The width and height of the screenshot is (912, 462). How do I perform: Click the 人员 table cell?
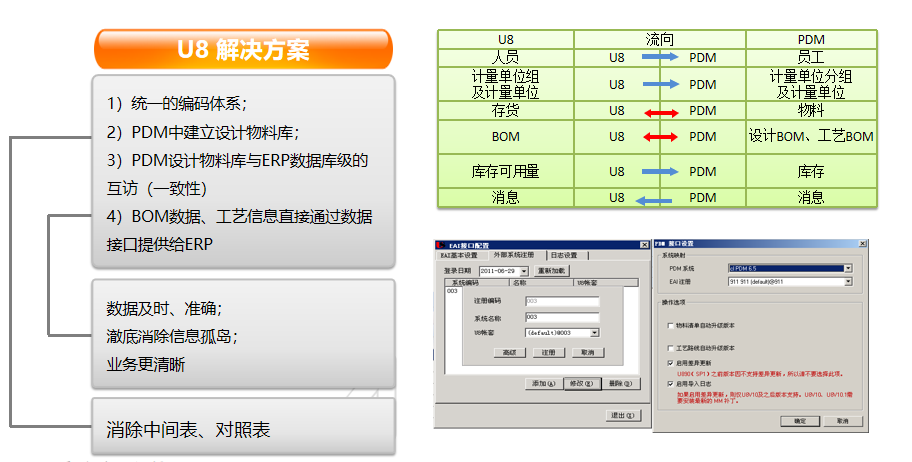(x=505, y=58)
